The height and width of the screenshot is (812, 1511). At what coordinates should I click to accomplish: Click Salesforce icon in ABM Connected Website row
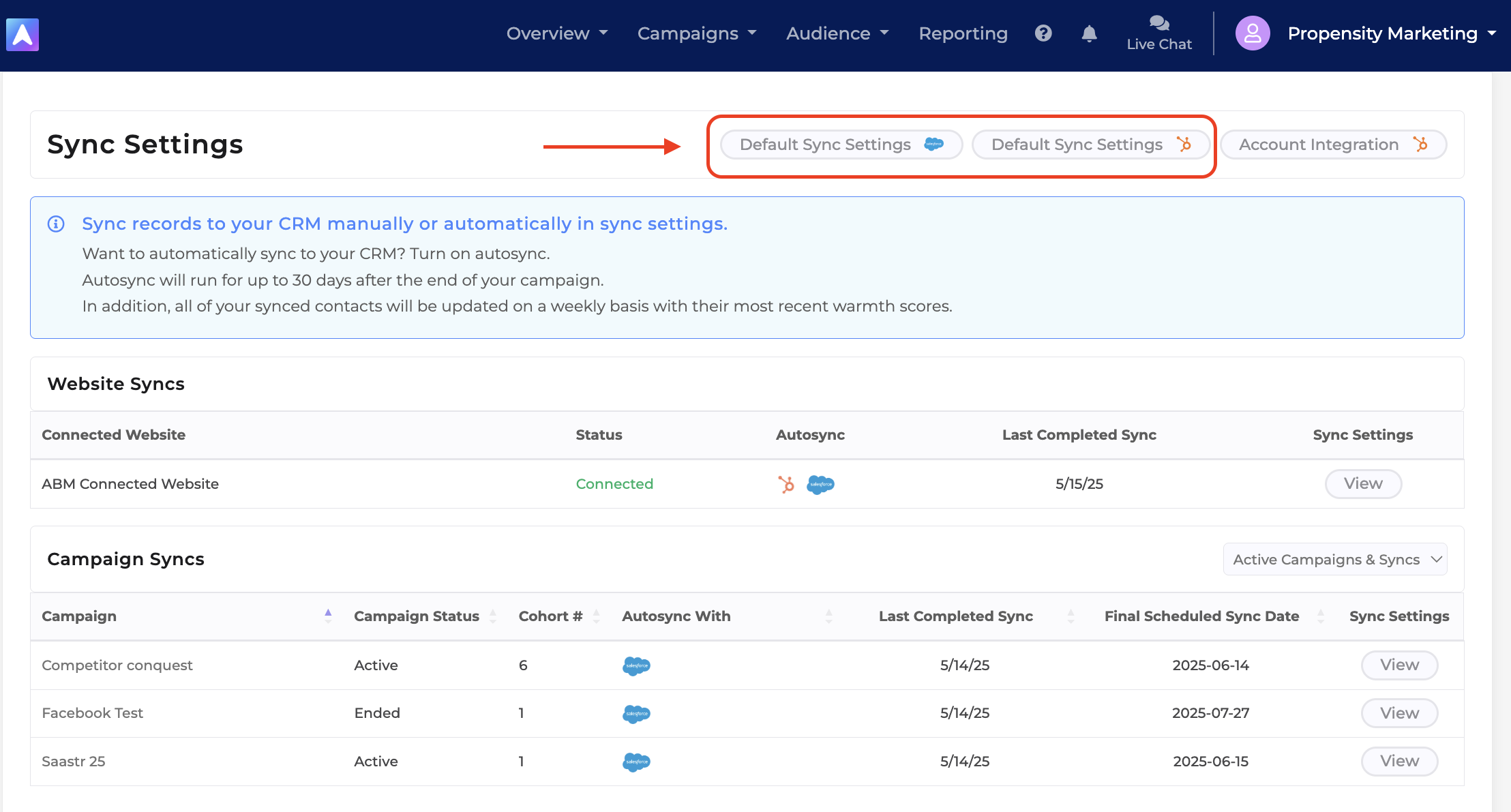(x=820, y=484)
